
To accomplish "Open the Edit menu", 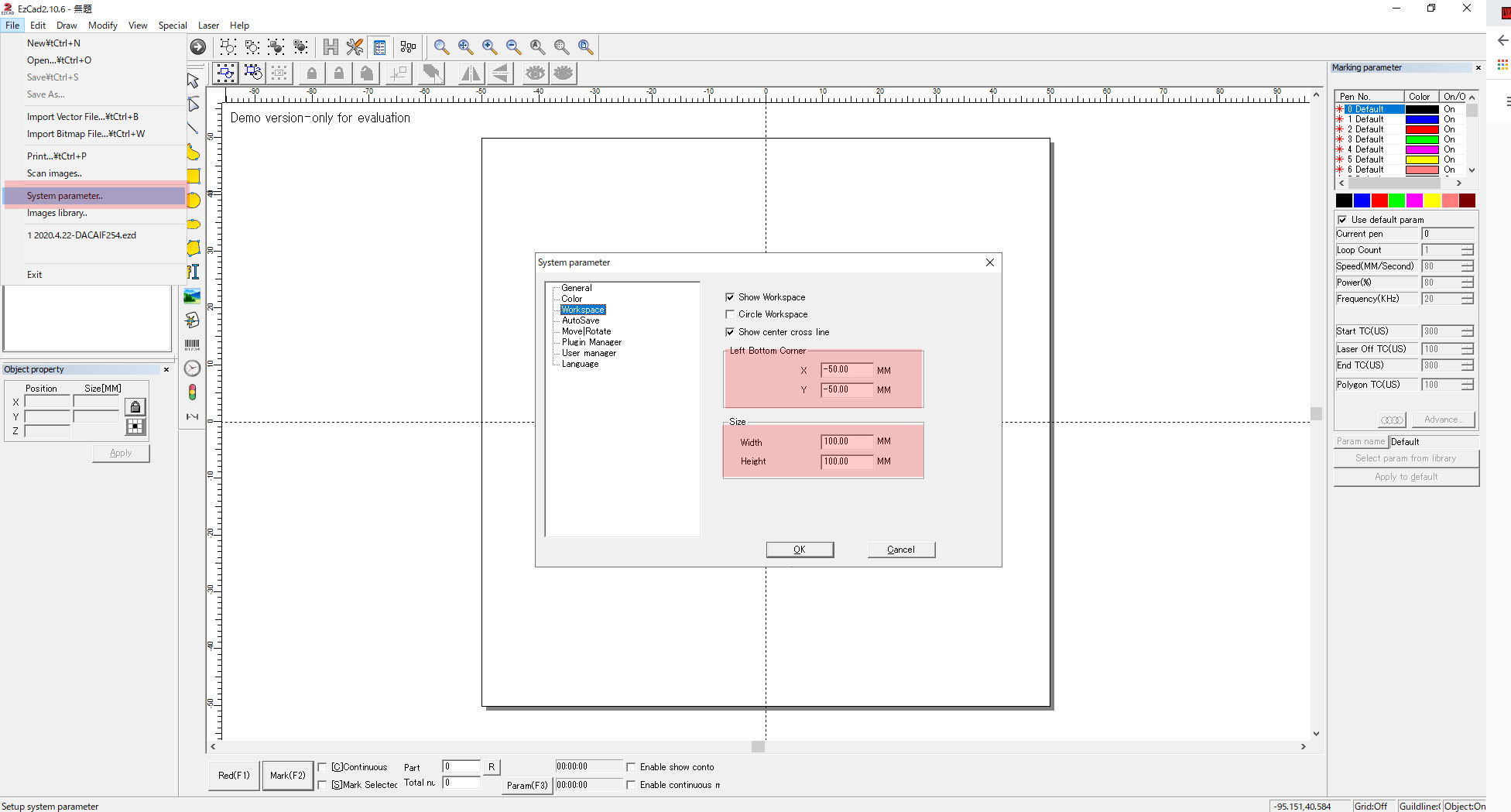I will [38, 26].
